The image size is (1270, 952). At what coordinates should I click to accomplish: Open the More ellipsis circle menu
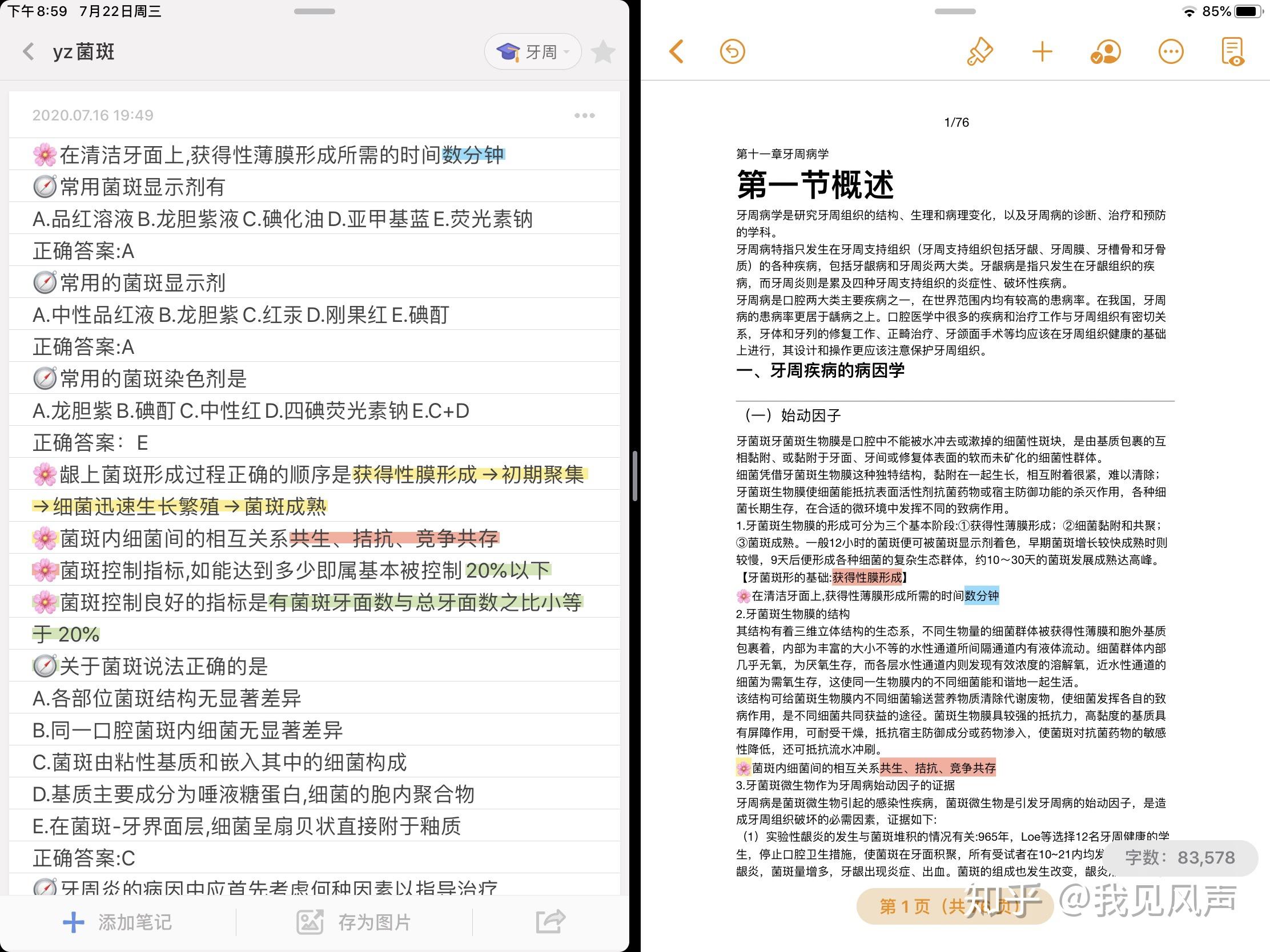1171,51
